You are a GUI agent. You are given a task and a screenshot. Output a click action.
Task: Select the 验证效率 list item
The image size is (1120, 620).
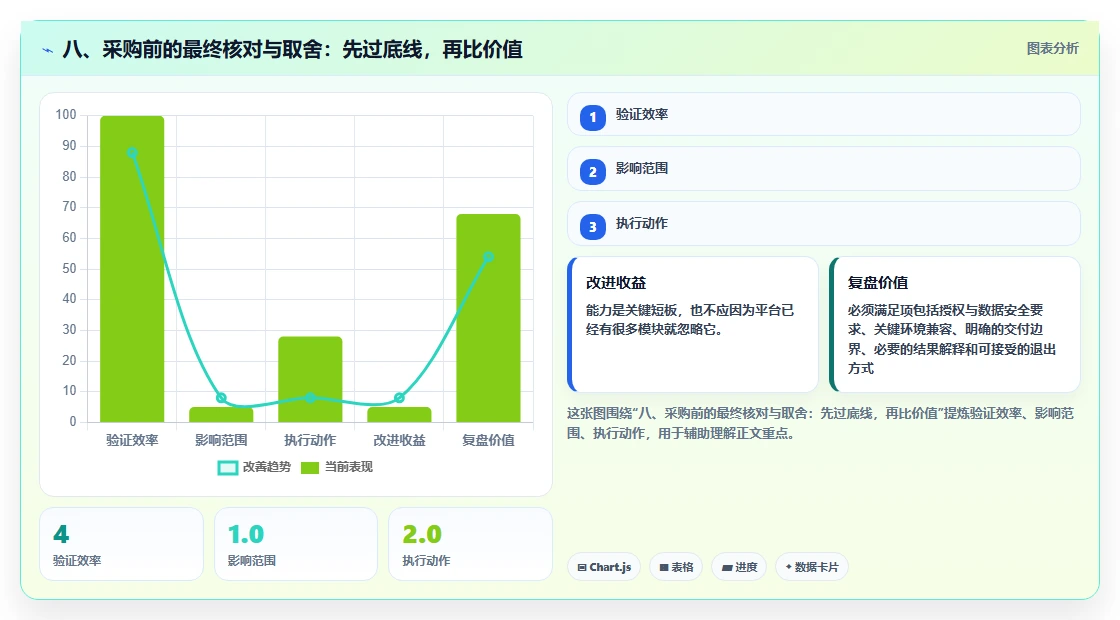click(x=824, y=114)
